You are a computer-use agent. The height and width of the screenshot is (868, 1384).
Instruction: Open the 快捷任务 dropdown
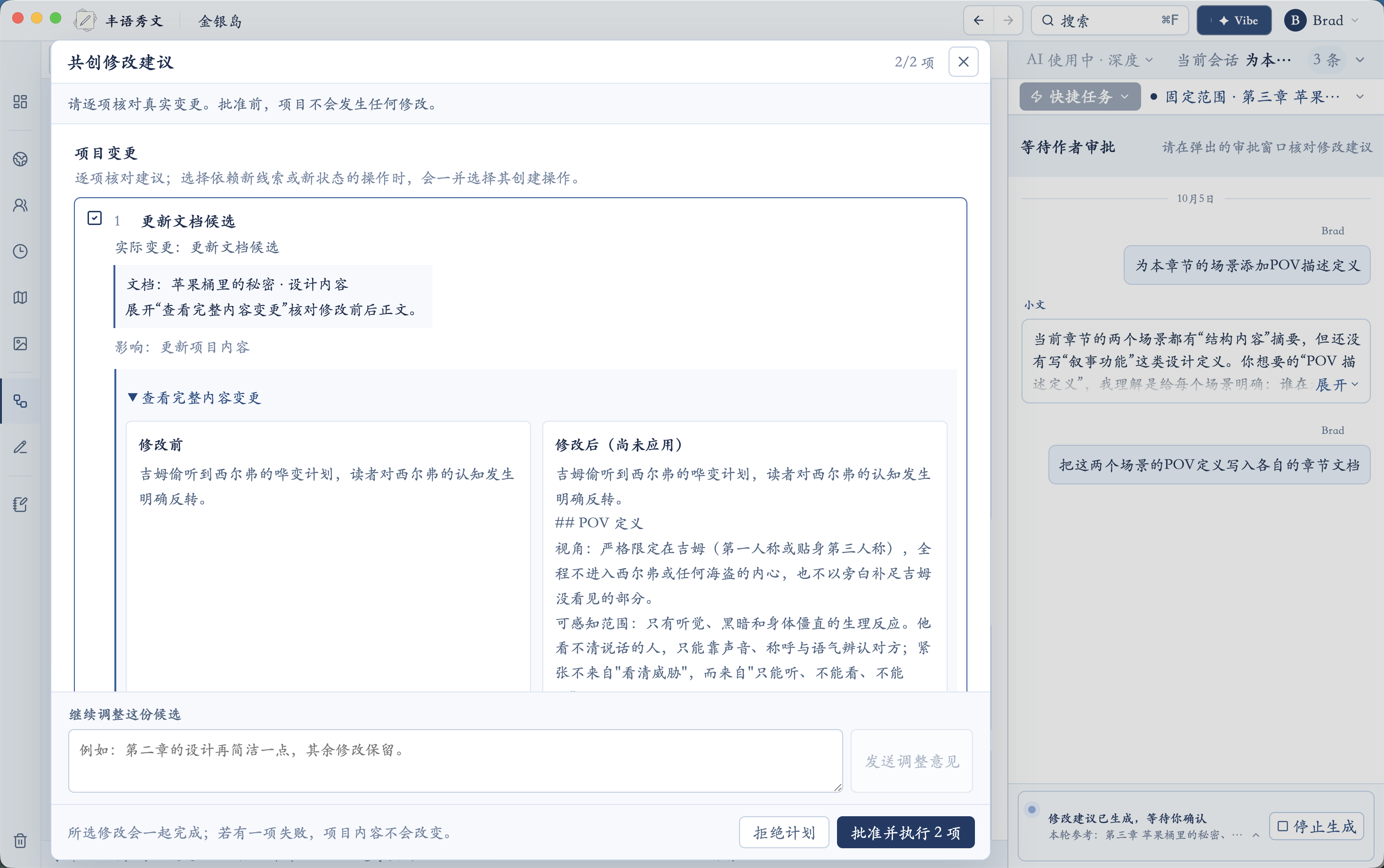tap(1080, 96)
